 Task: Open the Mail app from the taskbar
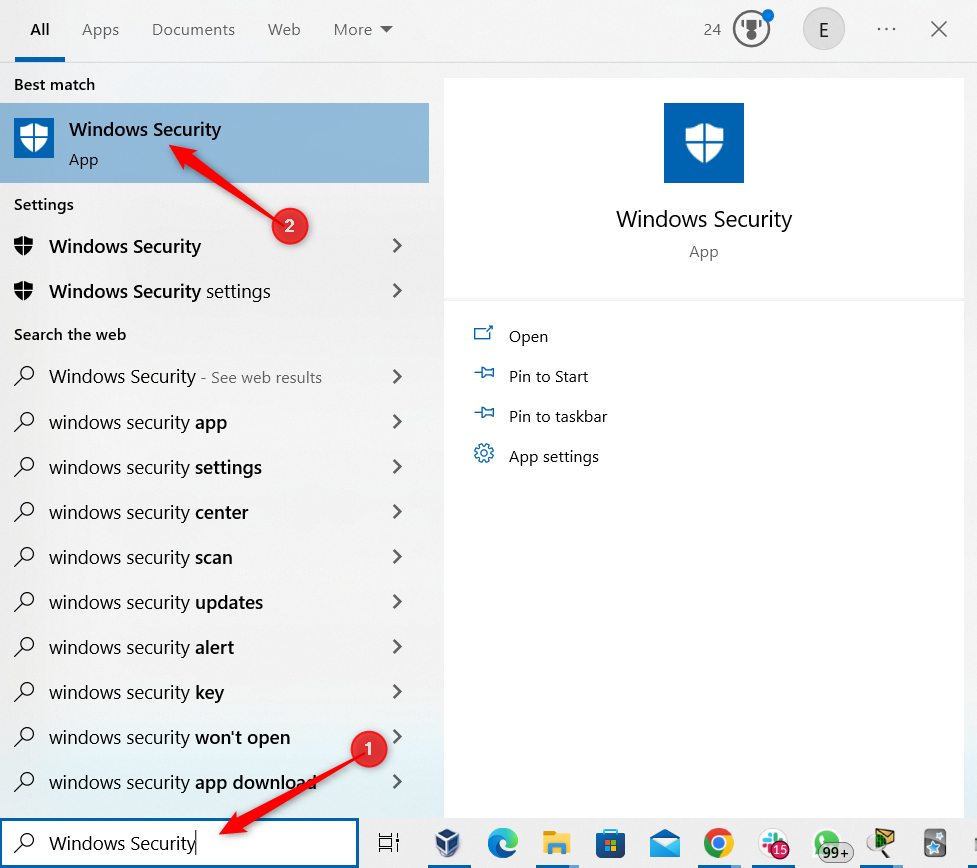click(664, 843)
